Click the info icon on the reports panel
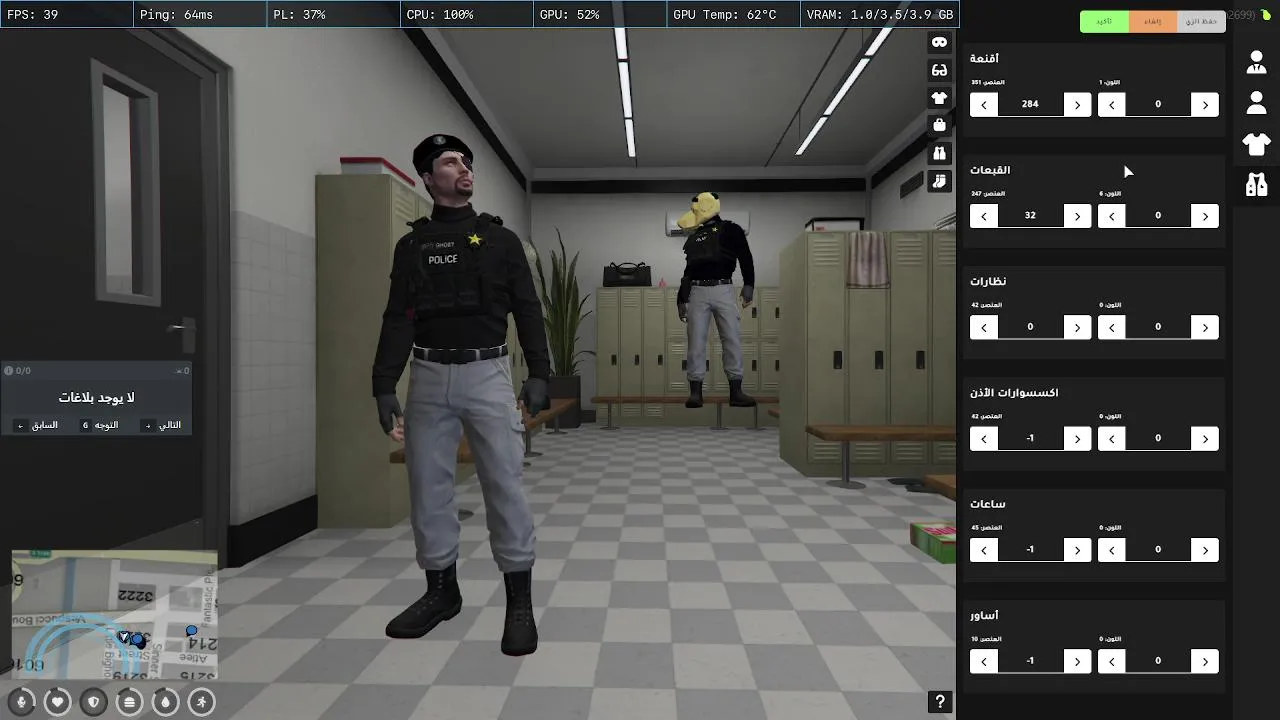Viewport: 1280px width, 720px height. [9, 371]
